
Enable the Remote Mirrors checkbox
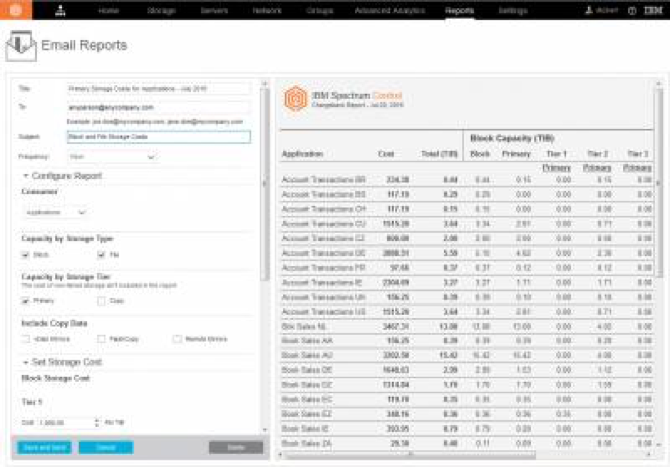tap(177, 339)
